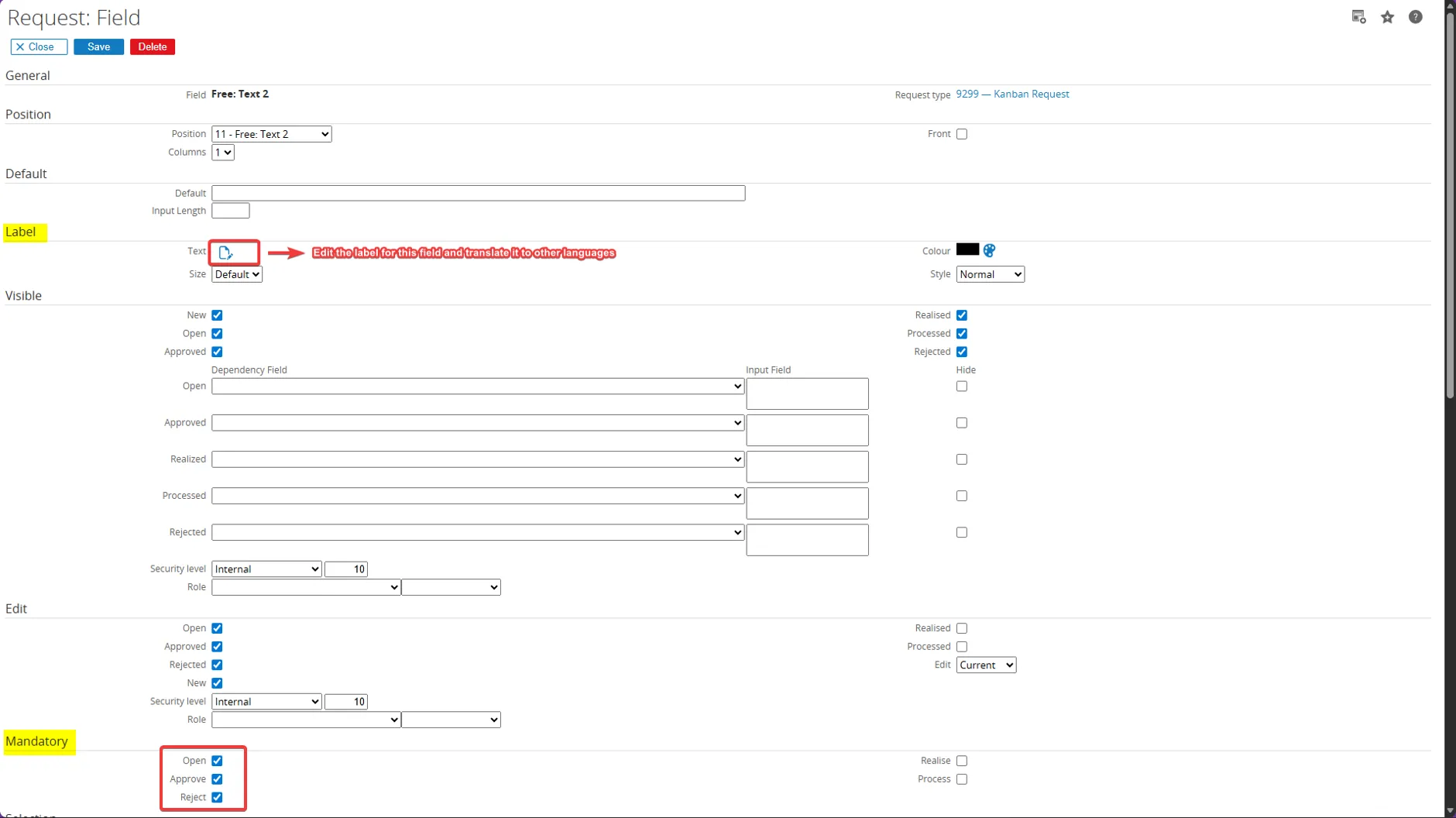Click the page settings icon at top right
The height and width of the screenshot is (818, 1456).
pos(1358,17)
